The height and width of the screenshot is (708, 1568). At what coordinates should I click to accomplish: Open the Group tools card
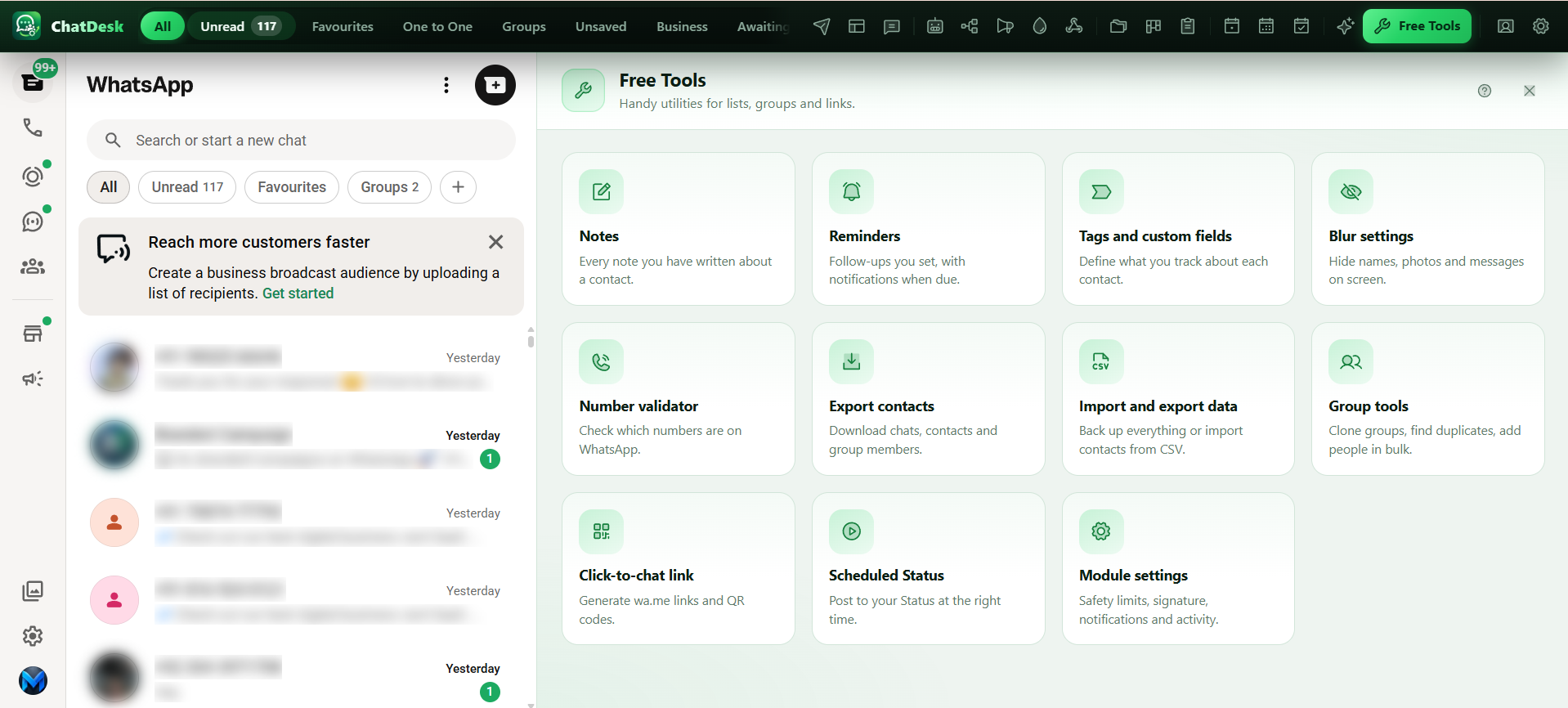tap(1428, 399)
